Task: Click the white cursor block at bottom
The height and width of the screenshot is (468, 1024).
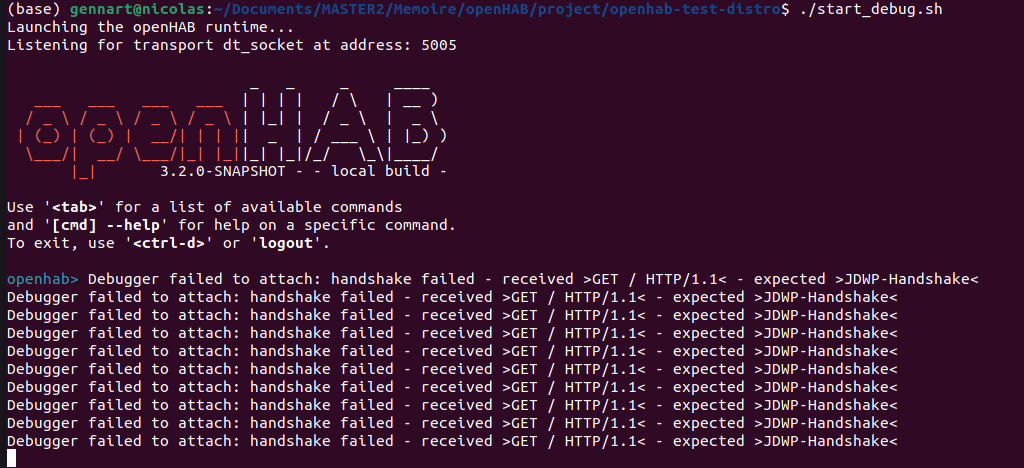Action: pos(11,459)
